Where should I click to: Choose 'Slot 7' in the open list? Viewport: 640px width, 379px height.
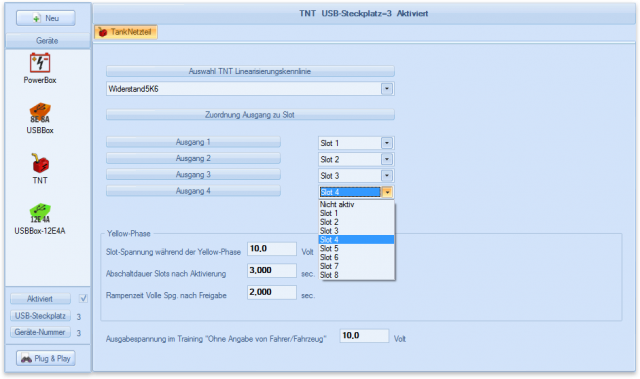pos(356,266)
